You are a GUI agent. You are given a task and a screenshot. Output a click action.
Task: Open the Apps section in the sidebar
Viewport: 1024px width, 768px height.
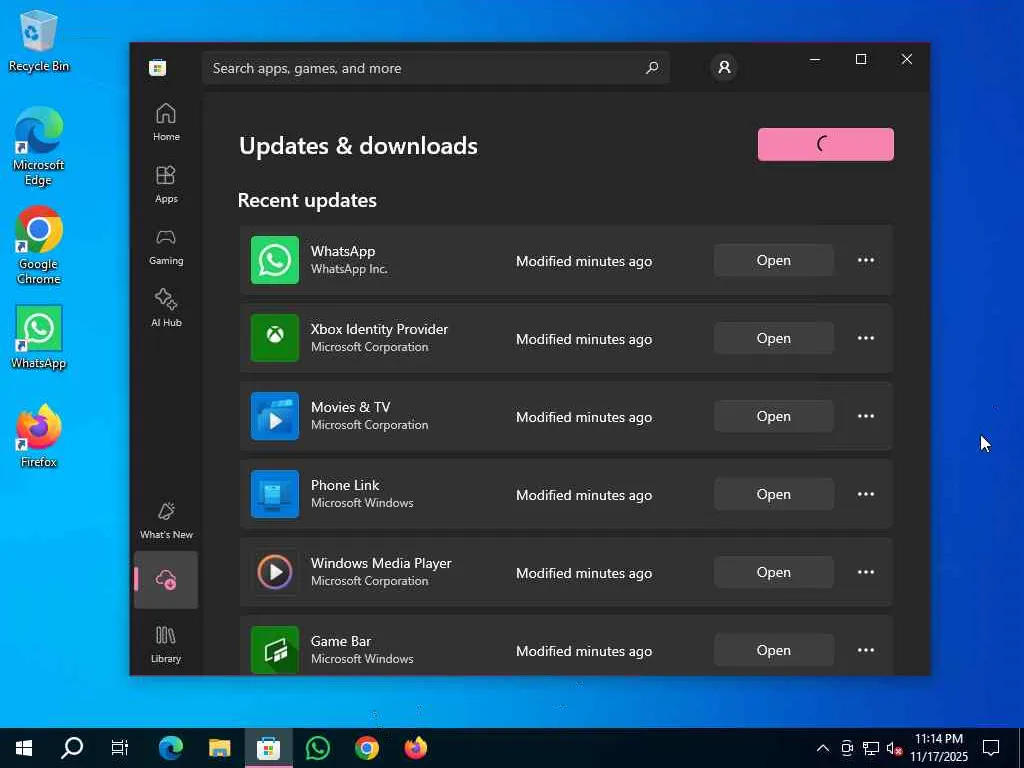[166, 184]
